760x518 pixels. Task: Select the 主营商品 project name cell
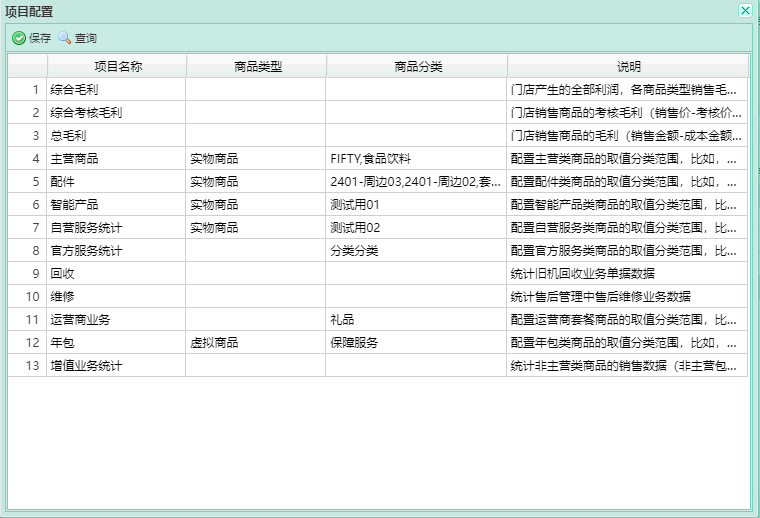tap(116, 158)
